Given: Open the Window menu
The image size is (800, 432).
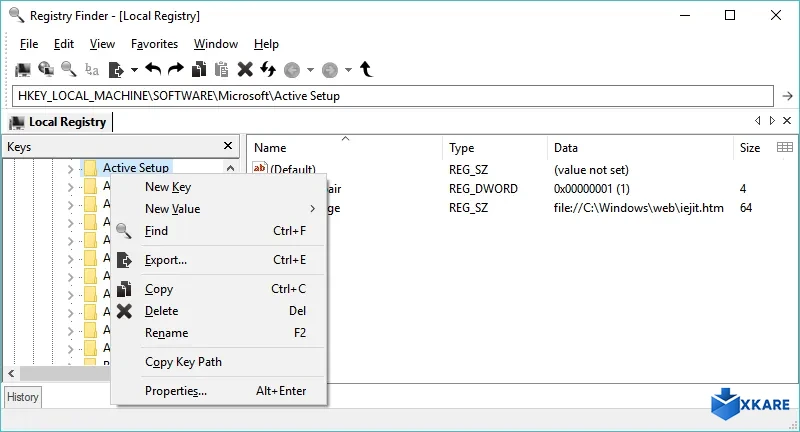Looking at the screenshot, I should click(216, 44).
